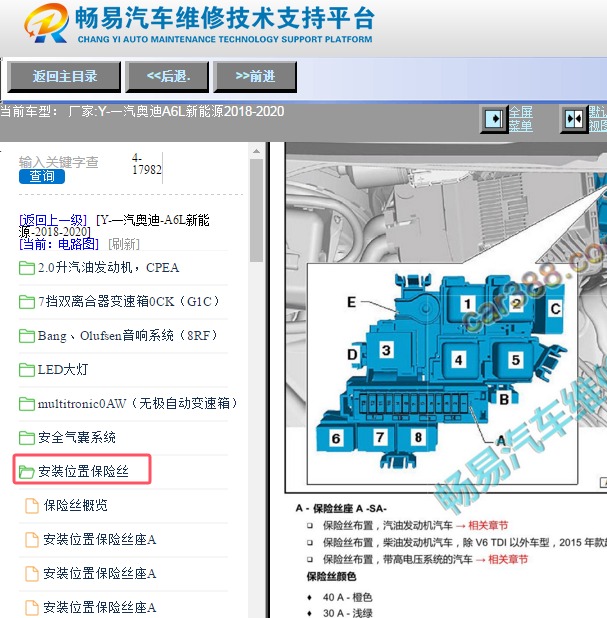Open the 返回上一级 link
The width and height of the screenshot is (607, 618).
(52, 220)
